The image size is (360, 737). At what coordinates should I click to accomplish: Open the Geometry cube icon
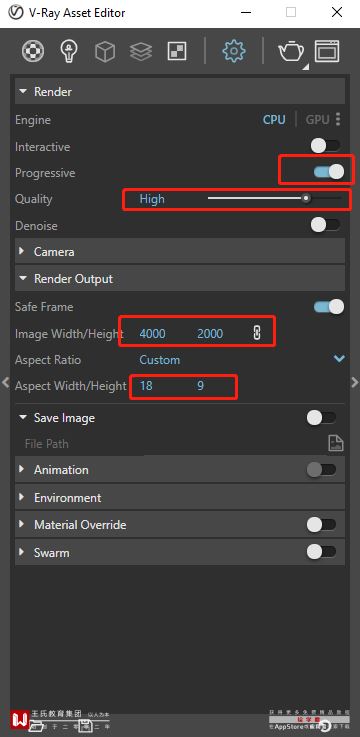tap(105, 51)
